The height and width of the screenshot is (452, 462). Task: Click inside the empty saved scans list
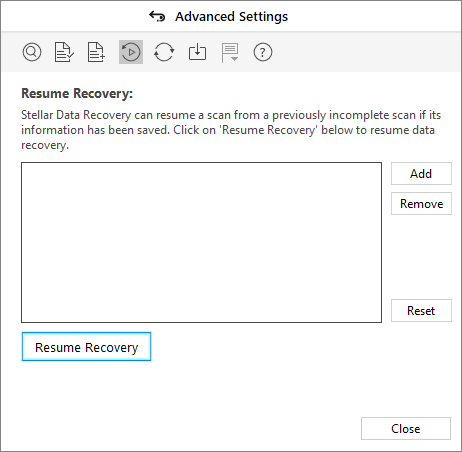[201, 243]
